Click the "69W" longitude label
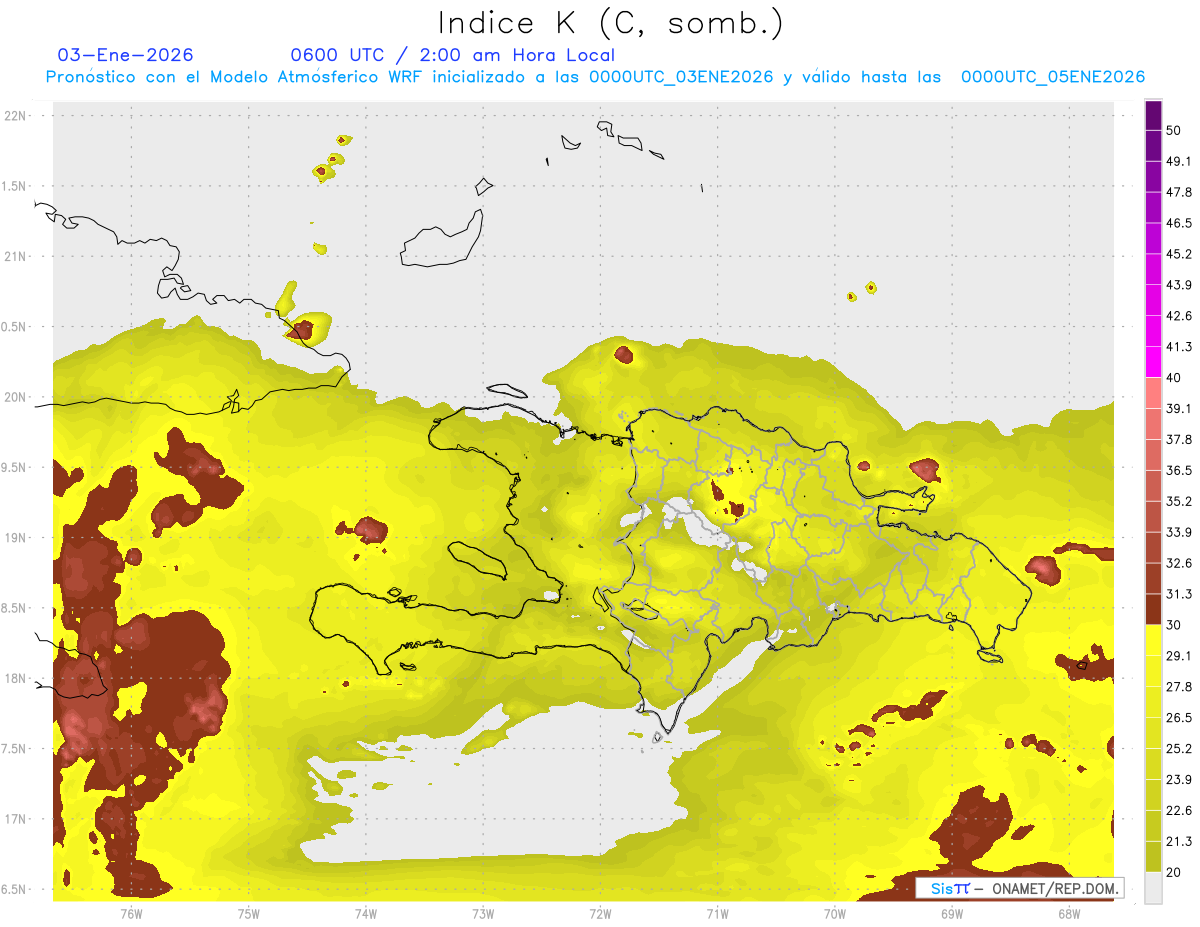This screenshot has width=1200, height=927. click(x=952, y=913)
